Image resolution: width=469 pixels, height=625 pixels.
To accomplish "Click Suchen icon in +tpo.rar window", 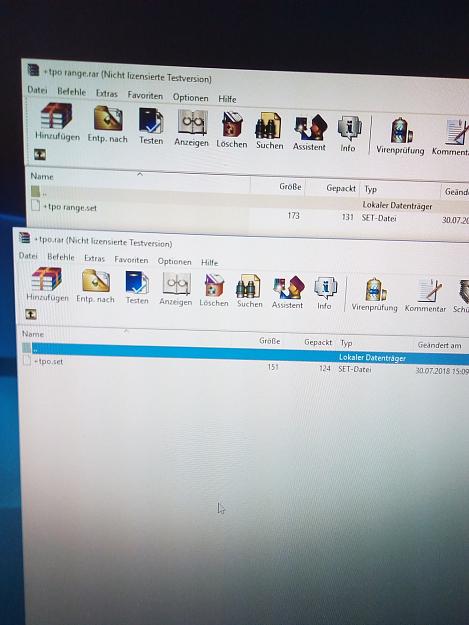I will point(249,287).
